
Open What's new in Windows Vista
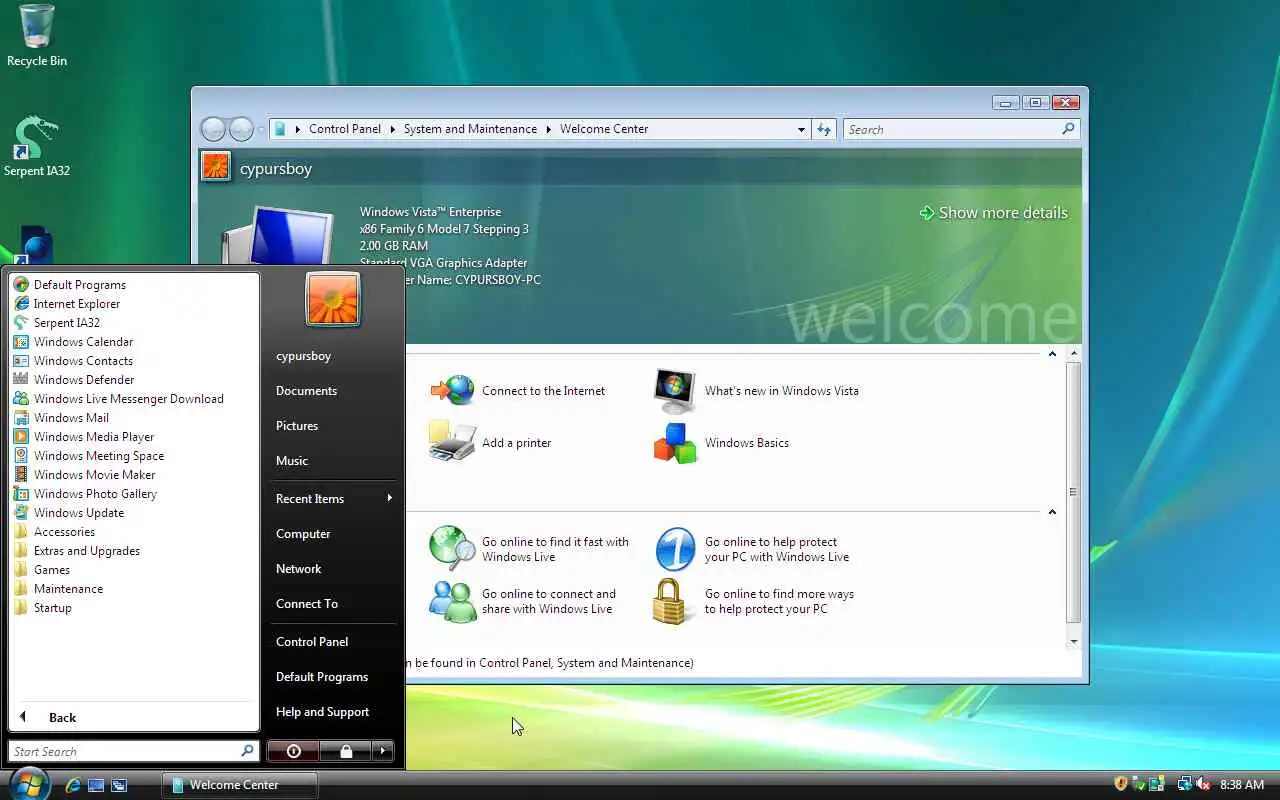[756, 391]
